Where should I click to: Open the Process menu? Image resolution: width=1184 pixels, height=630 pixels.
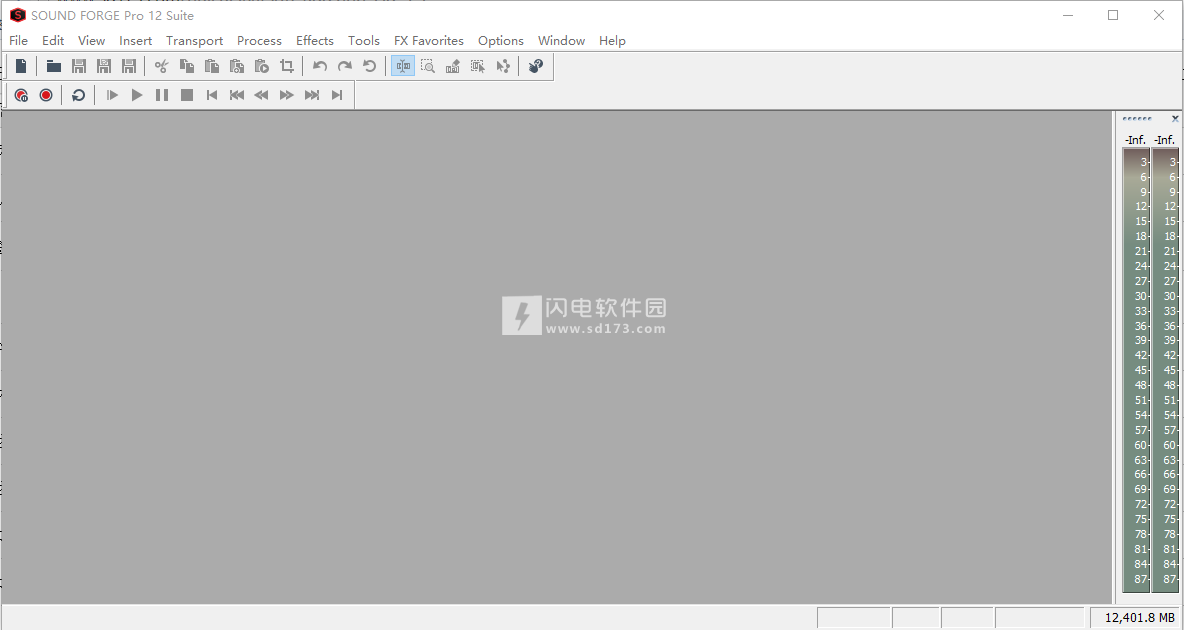(x=259, y=41)
